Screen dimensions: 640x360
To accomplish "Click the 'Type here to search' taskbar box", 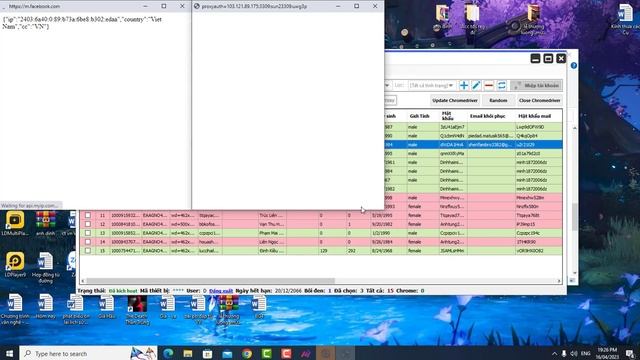I will tap(88, 353).
